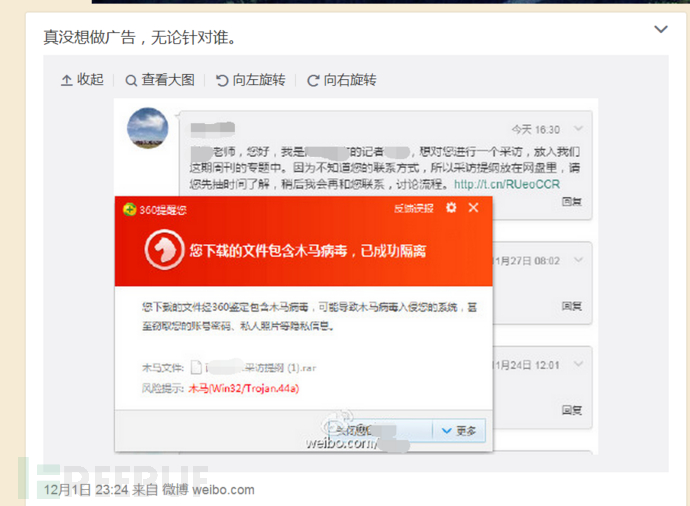The height and width of the screenshot is (506, 690).
Task: Click 回复 under the 08:02 message
Action: (x=572, y=306)
